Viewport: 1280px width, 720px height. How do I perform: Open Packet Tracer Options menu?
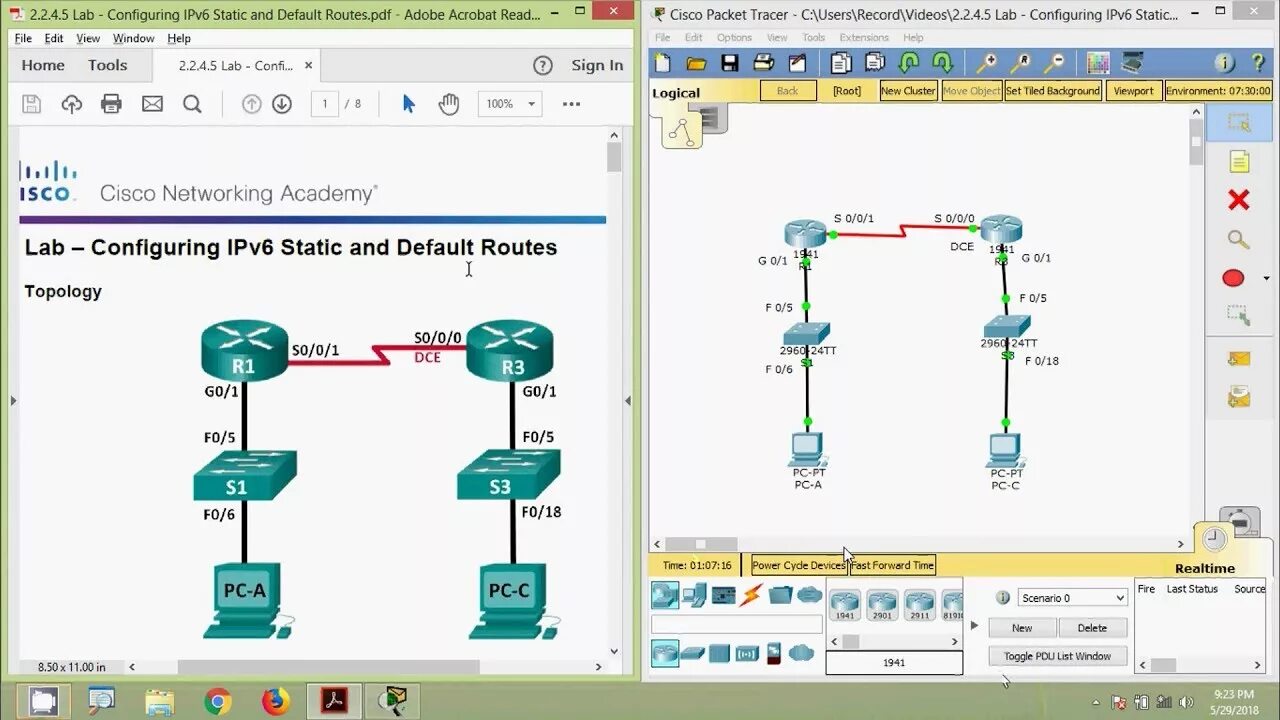[734, 38]
